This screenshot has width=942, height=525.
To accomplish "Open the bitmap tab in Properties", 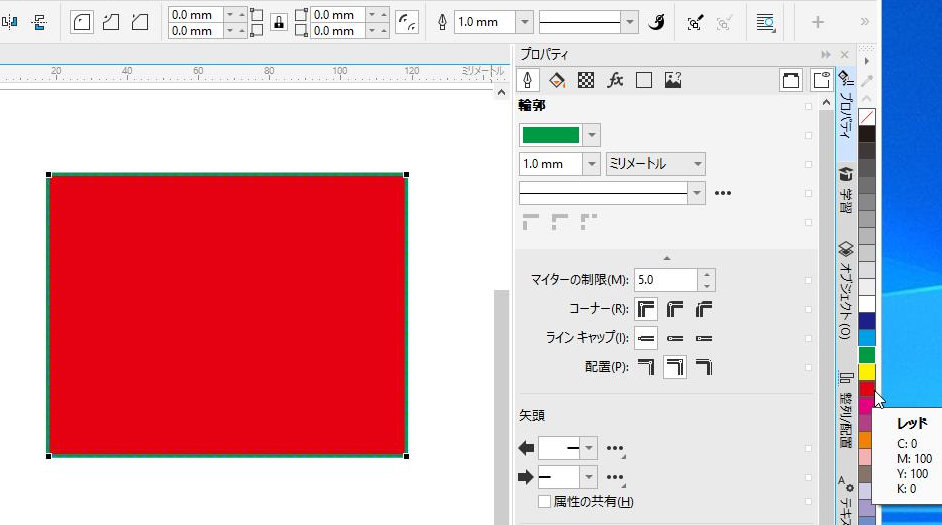I will click(x=673, y=80).
